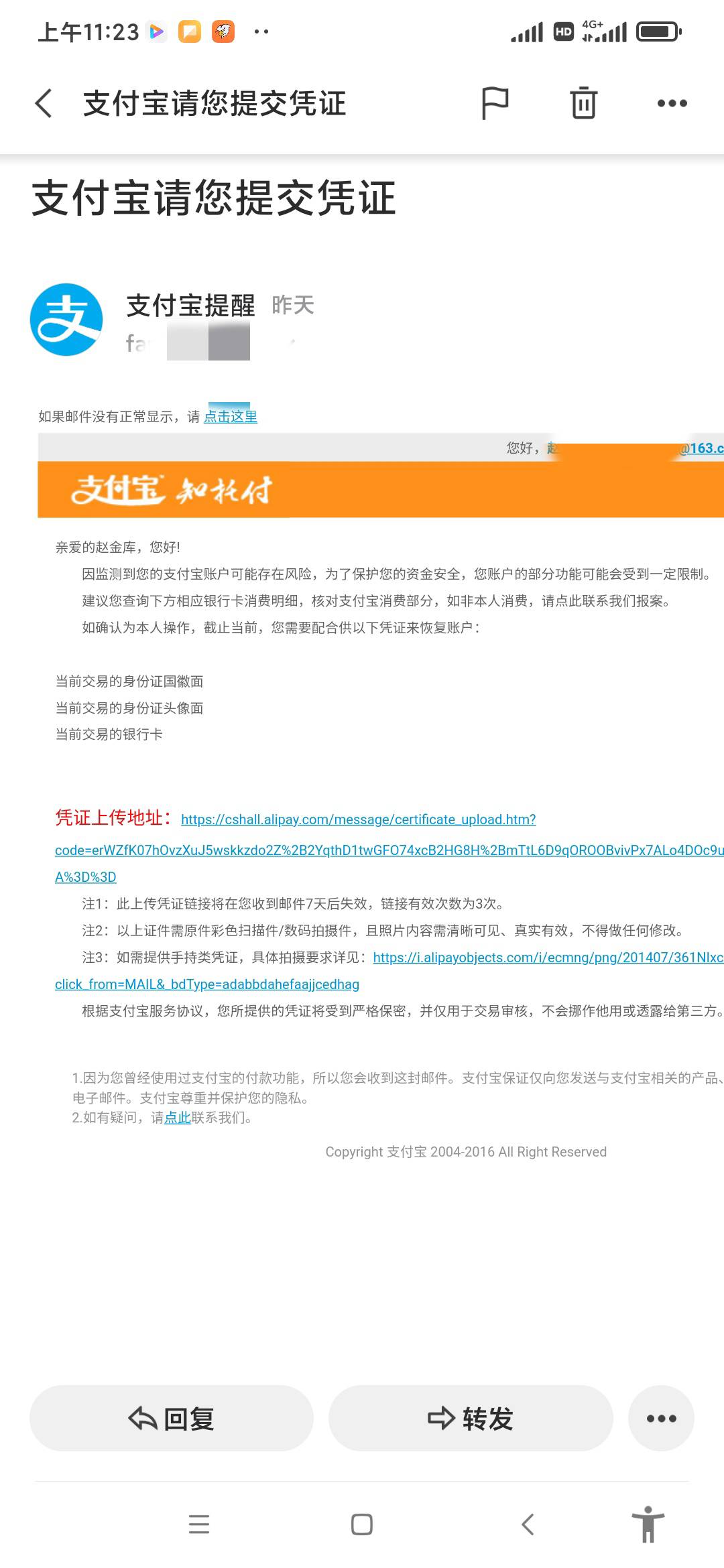
Task: Tap the A%3D%3D link fragment
Action: (86, 877)
